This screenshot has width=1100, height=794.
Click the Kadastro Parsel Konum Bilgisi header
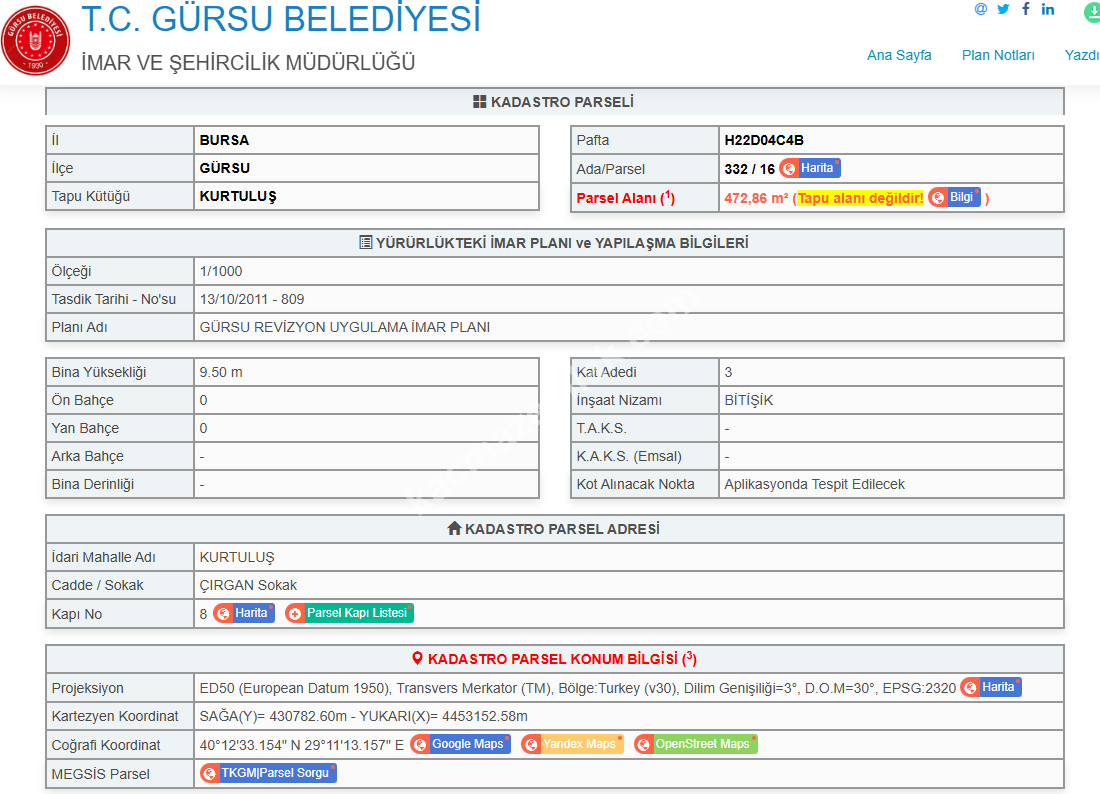click(554, 659)
